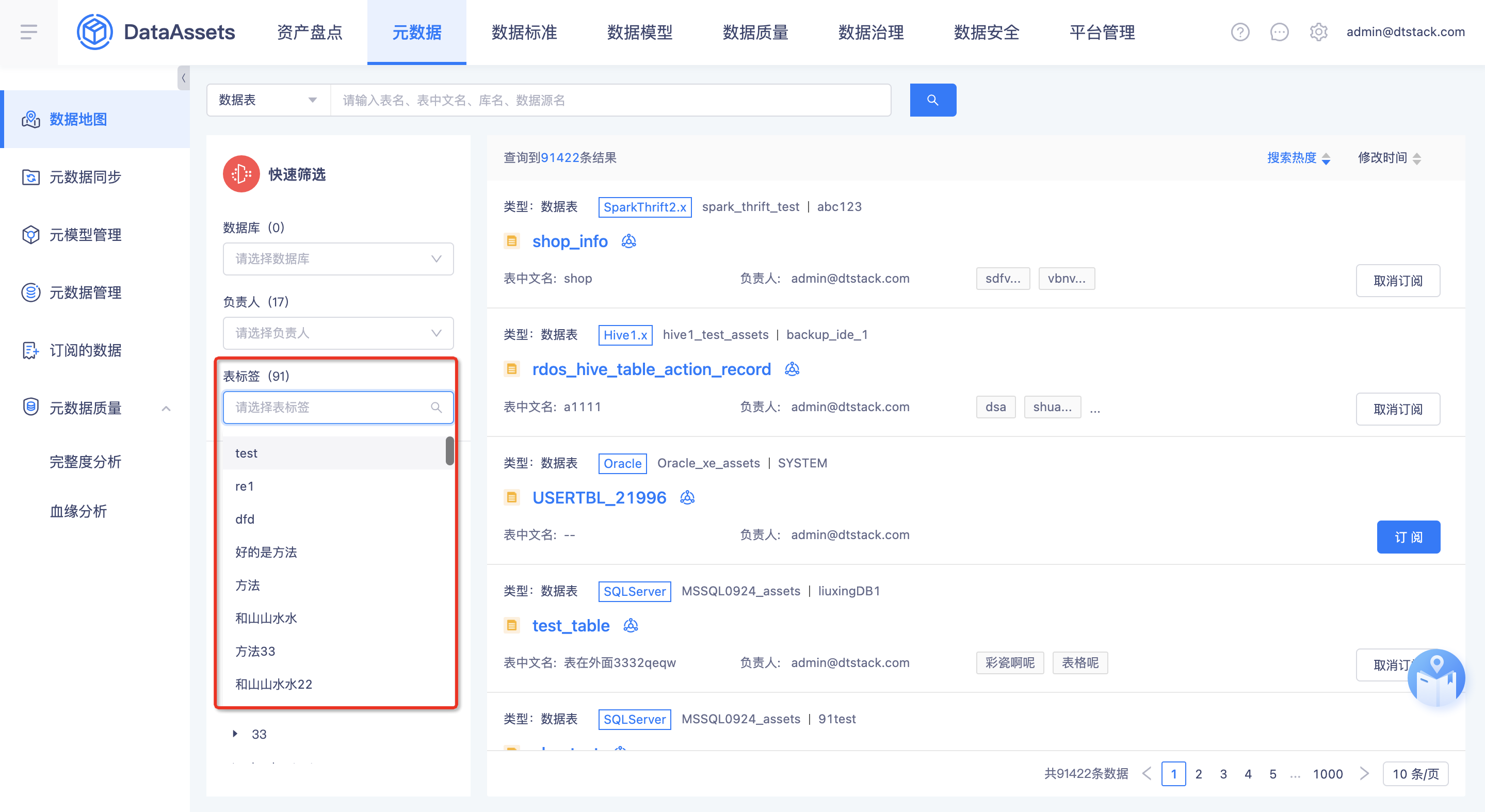Open the 10 条/页 page size dropdown
Viewport: 1485px width, 812px height.
(x=1416, y=773)
